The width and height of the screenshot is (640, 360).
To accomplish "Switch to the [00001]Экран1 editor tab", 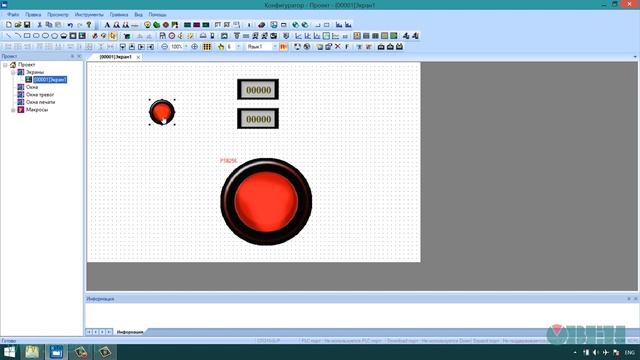I will click(x=116, y=57).
